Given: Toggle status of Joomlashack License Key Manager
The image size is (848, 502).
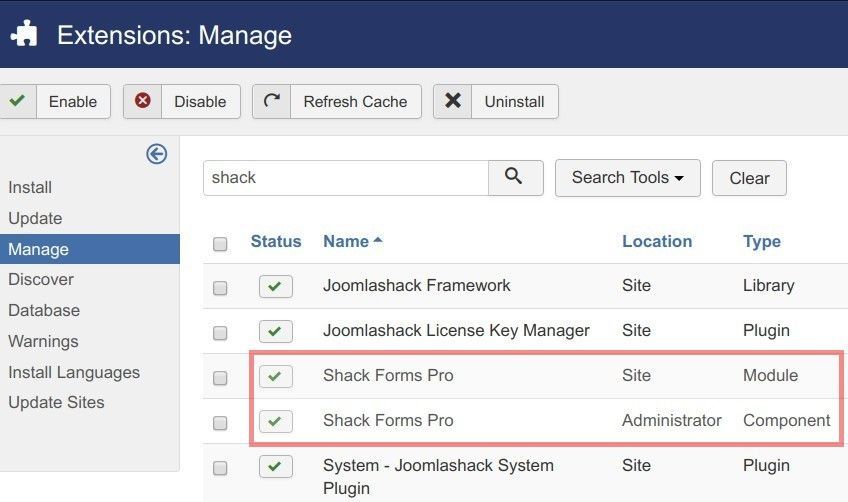Looking at the screenshot, I should [x=276, y=331].
